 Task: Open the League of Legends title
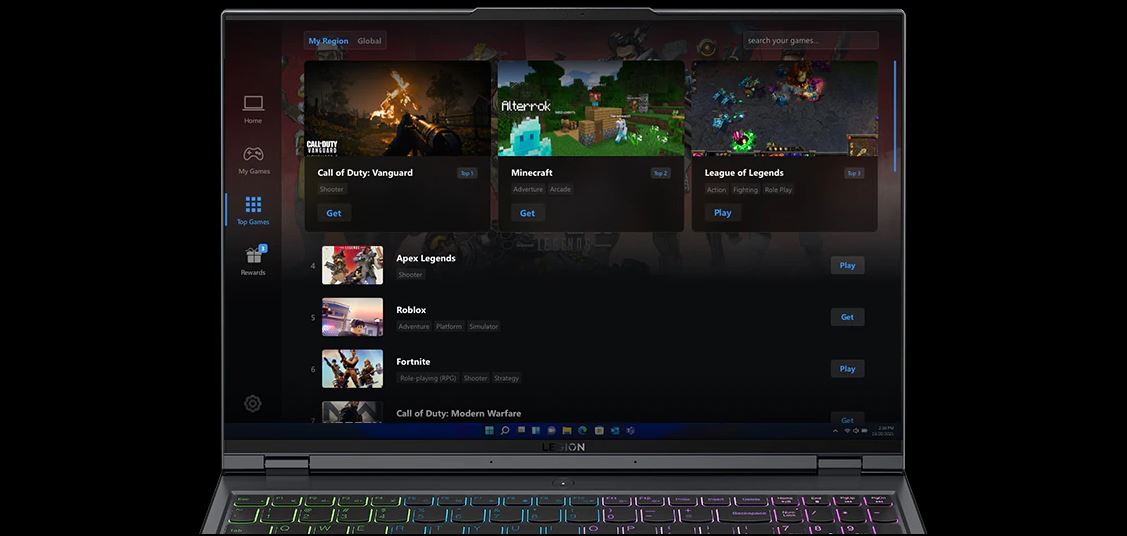pos(744,172)
